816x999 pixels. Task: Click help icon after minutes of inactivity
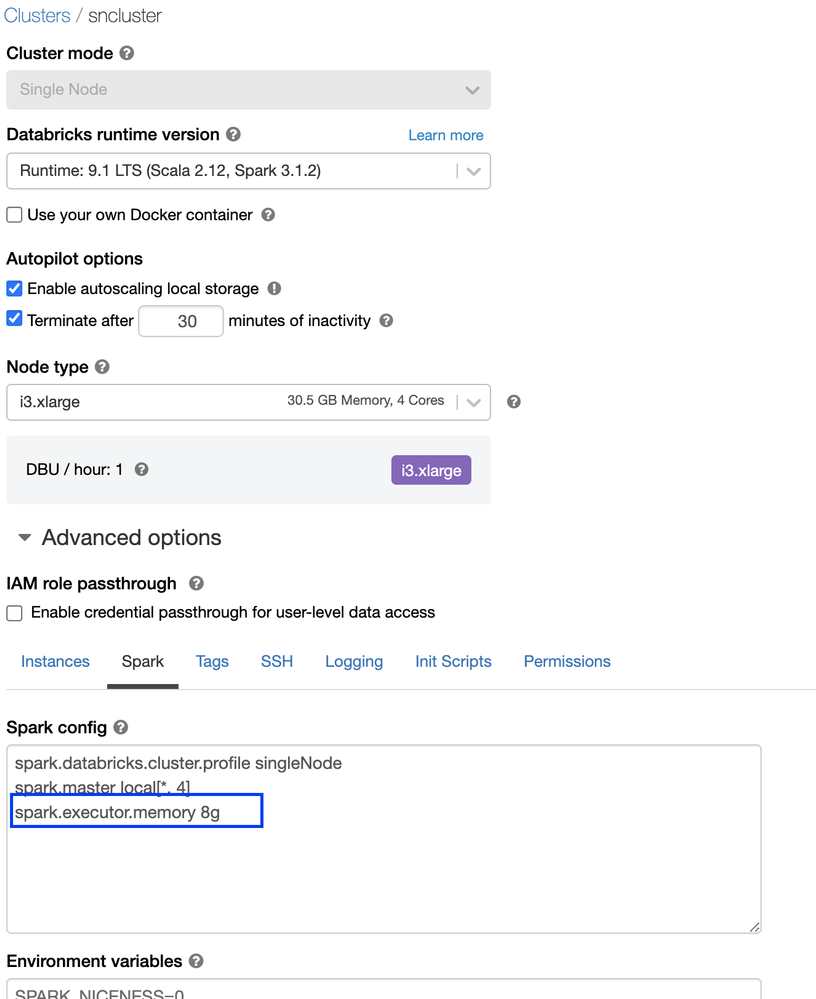click(386, 321)
